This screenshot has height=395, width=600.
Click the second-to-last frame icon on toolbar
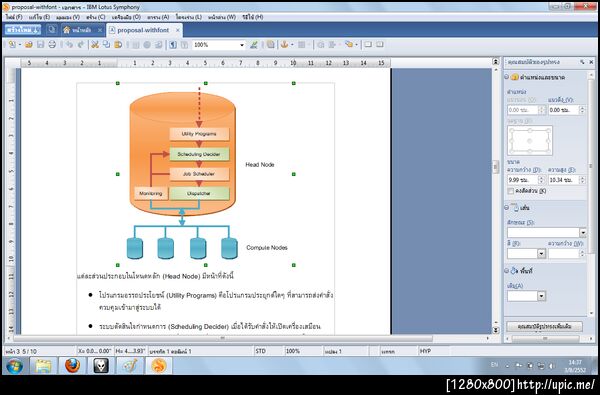click(x=368, y=45)
